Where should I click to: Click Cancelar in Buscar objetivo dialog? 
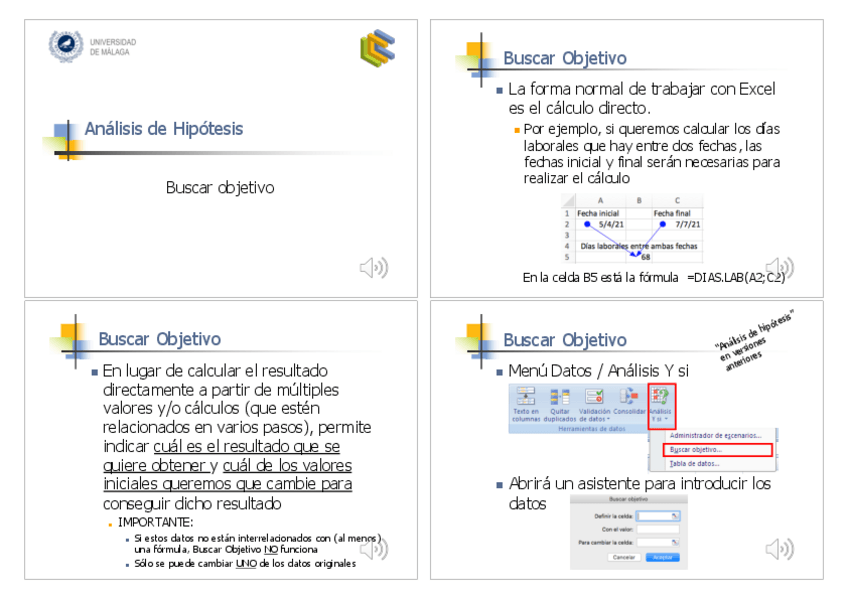point(624,557)
